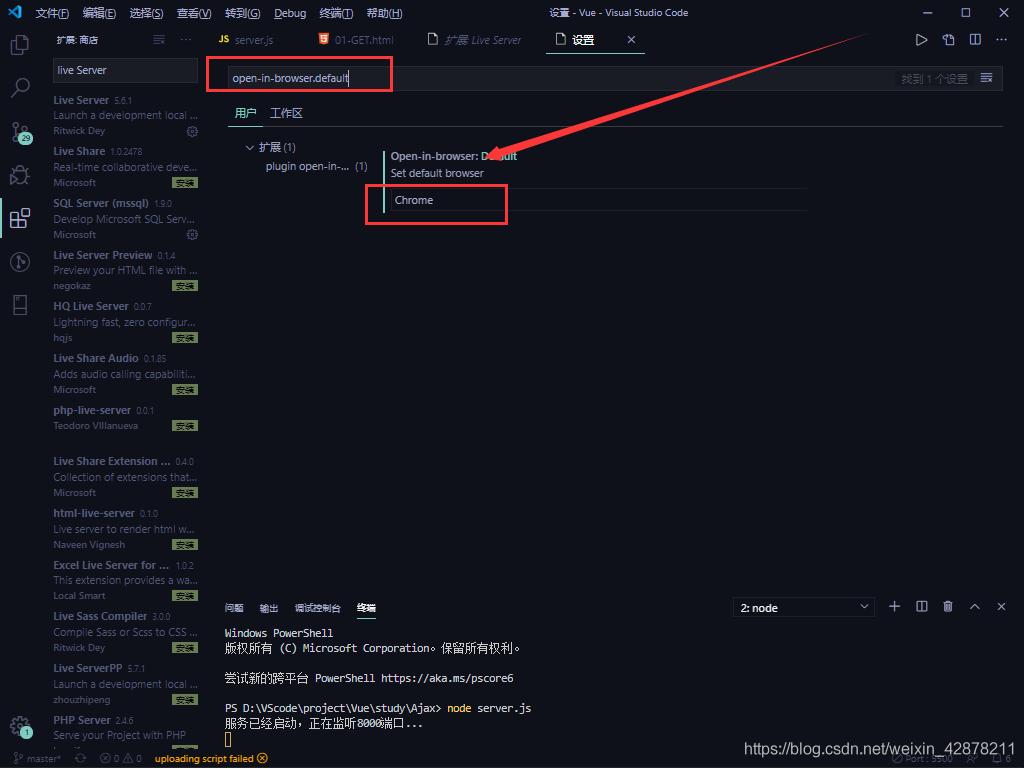The image size is (1024, 768).
Task: Open the PHP Server extension entry
Action: pyautogui.click(x=125, y=731)
